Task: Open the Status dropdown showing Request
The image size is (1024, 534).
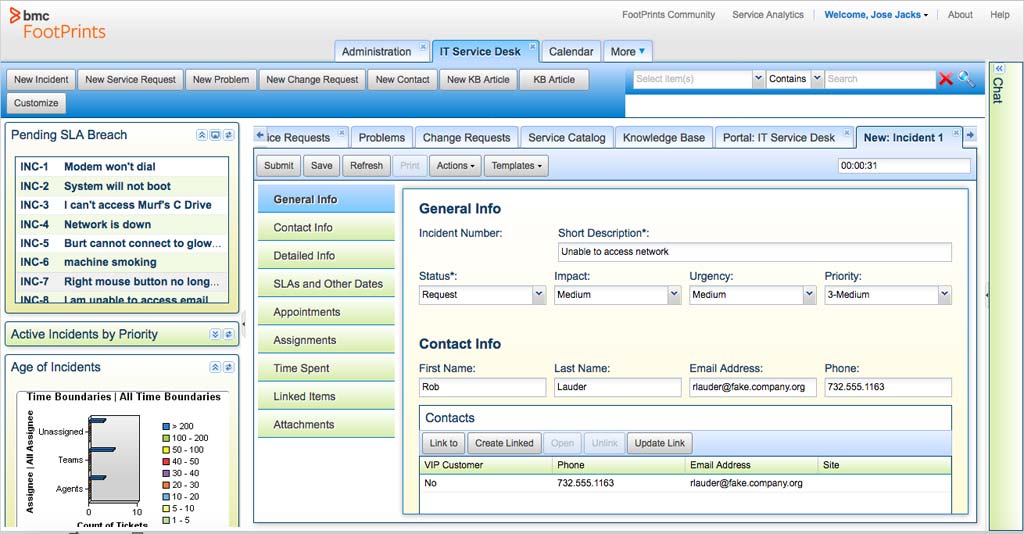Action: click(x=482, y=295)
